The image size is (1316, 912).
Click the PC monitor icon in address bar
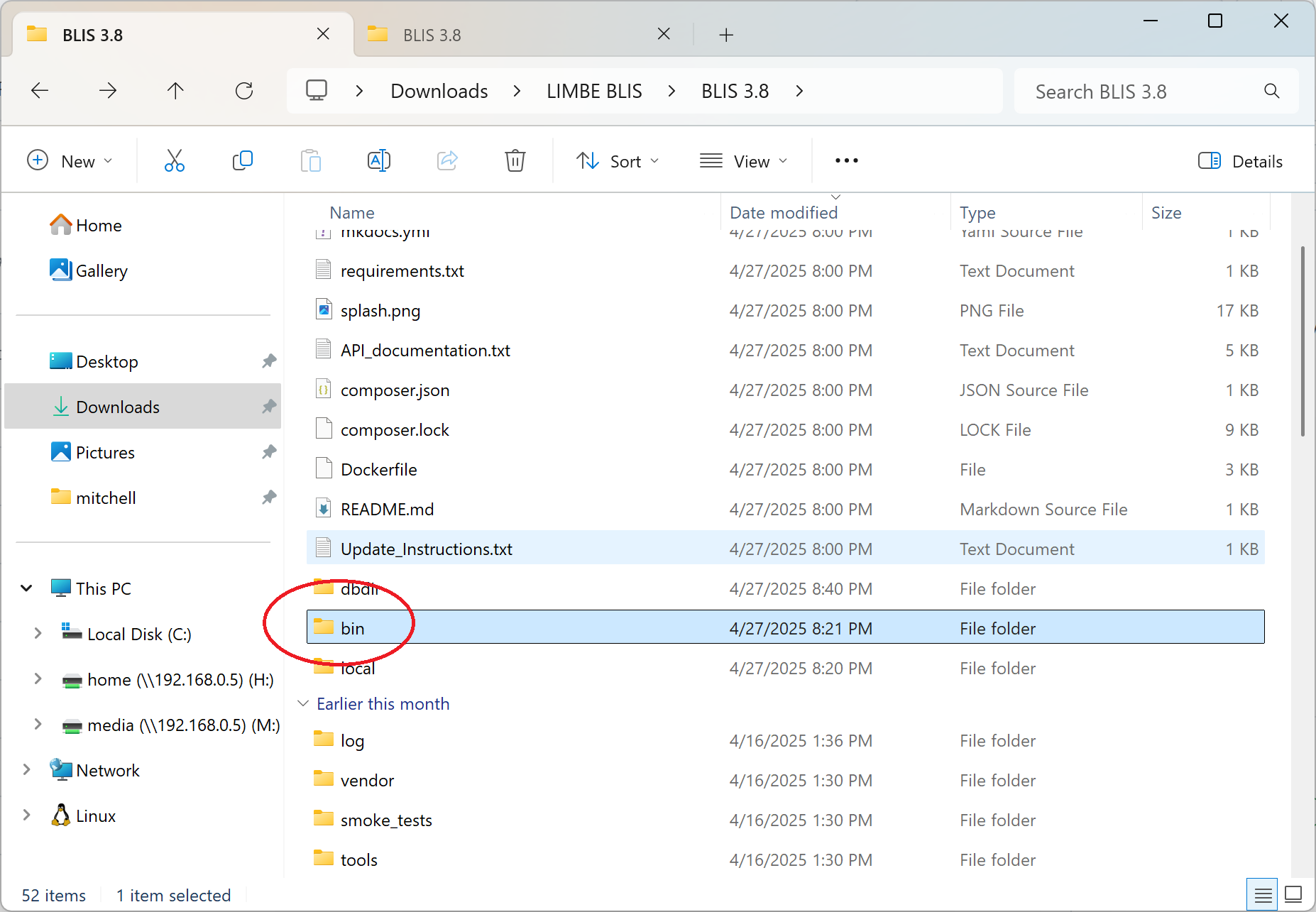click(316, 91)
